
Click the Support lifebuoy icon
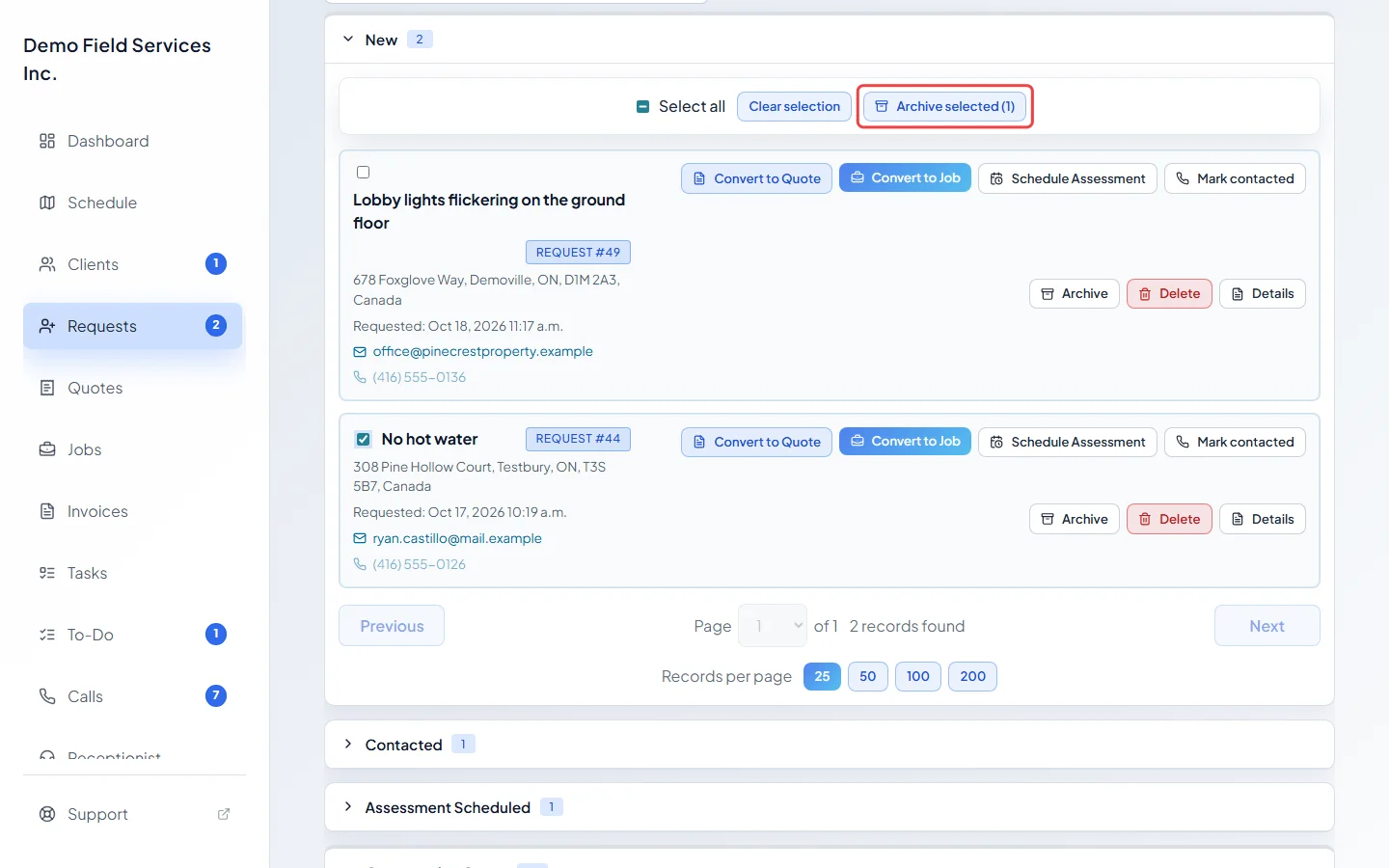47,814
